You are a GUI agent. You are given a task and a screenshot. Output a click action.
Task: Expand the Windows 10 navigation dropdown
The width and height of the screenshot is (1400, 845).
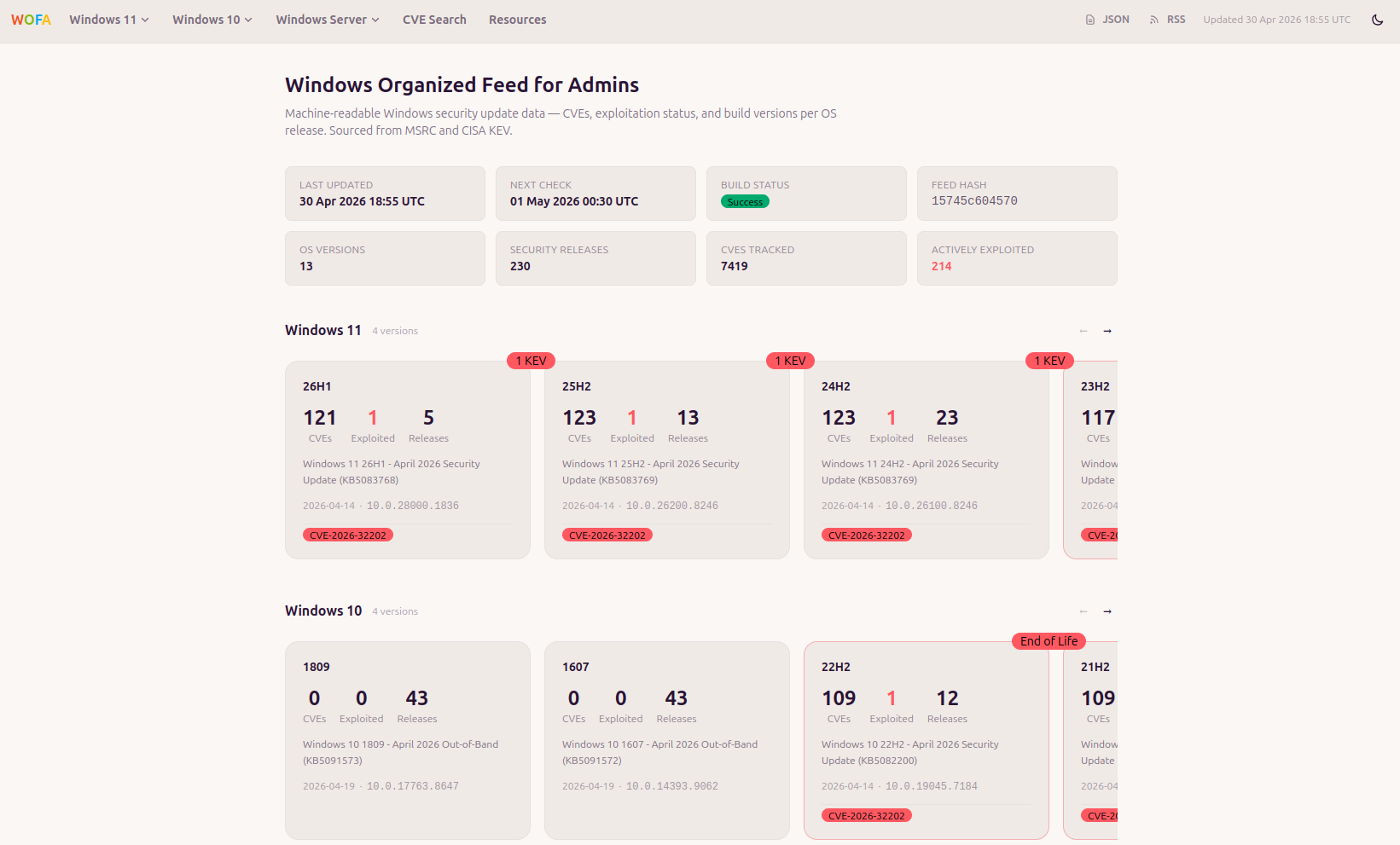click(x=212, y=20)
